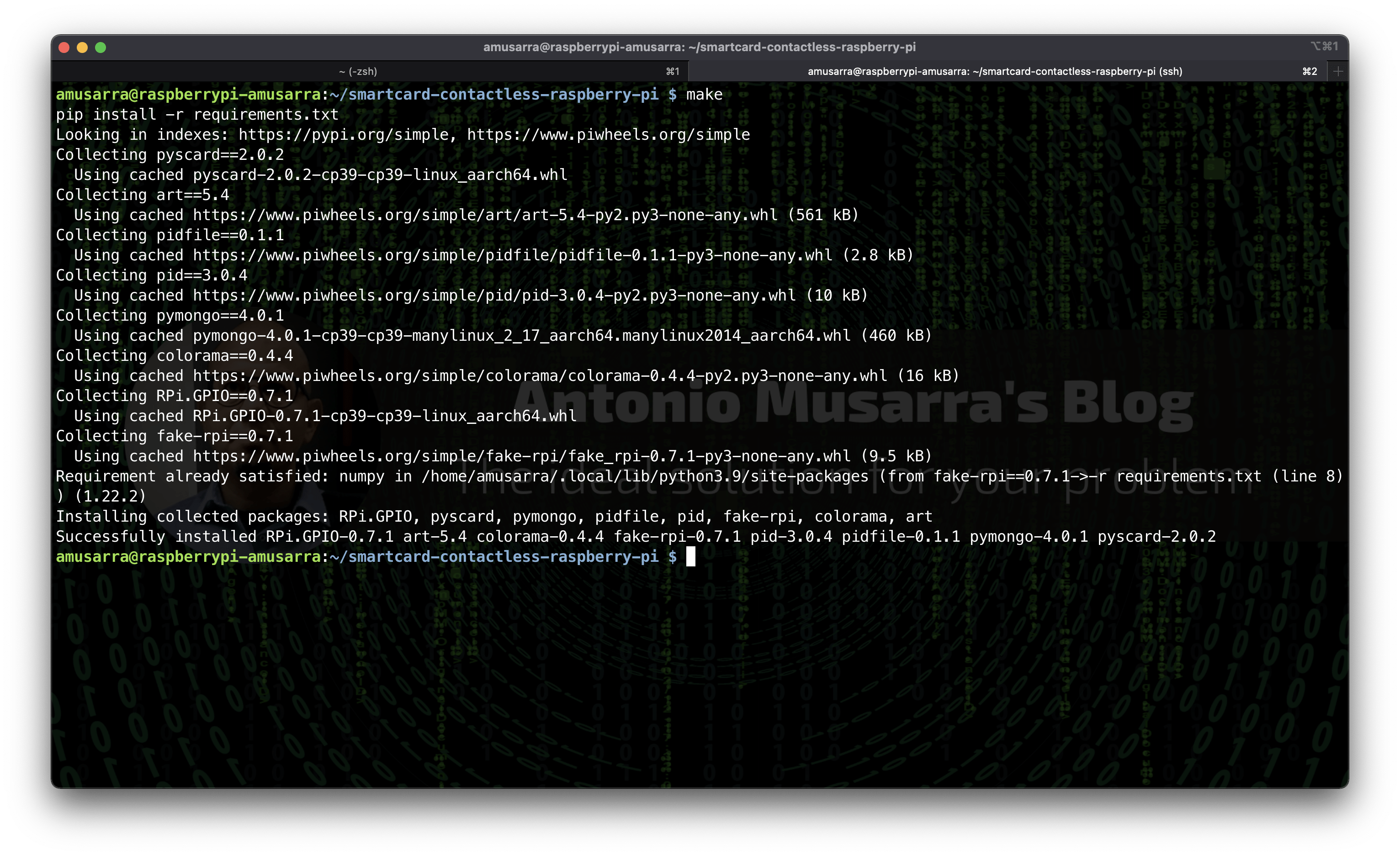Click the ⌘2 shortcut label on second tab
Screen dimensions: 1400x856
pyautogui.click(x=1310, y=71)
